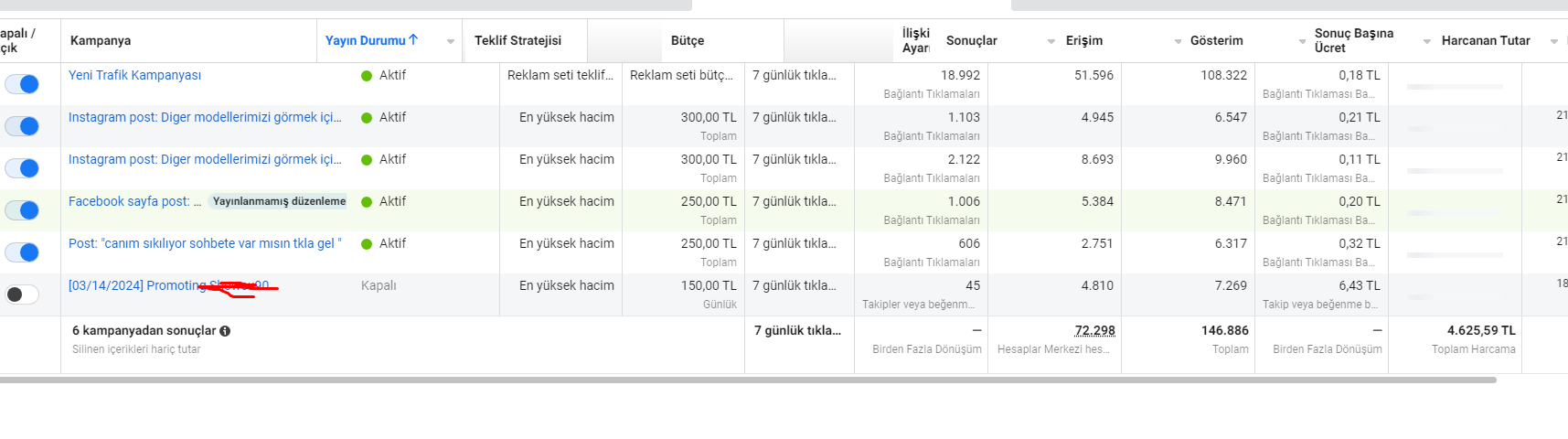Image resolution: width=1568 pixels, height=439 pixels.
Task: Click the green Aktif dot for Yeni Trafik Kampanyası
Action: point(367,76)
